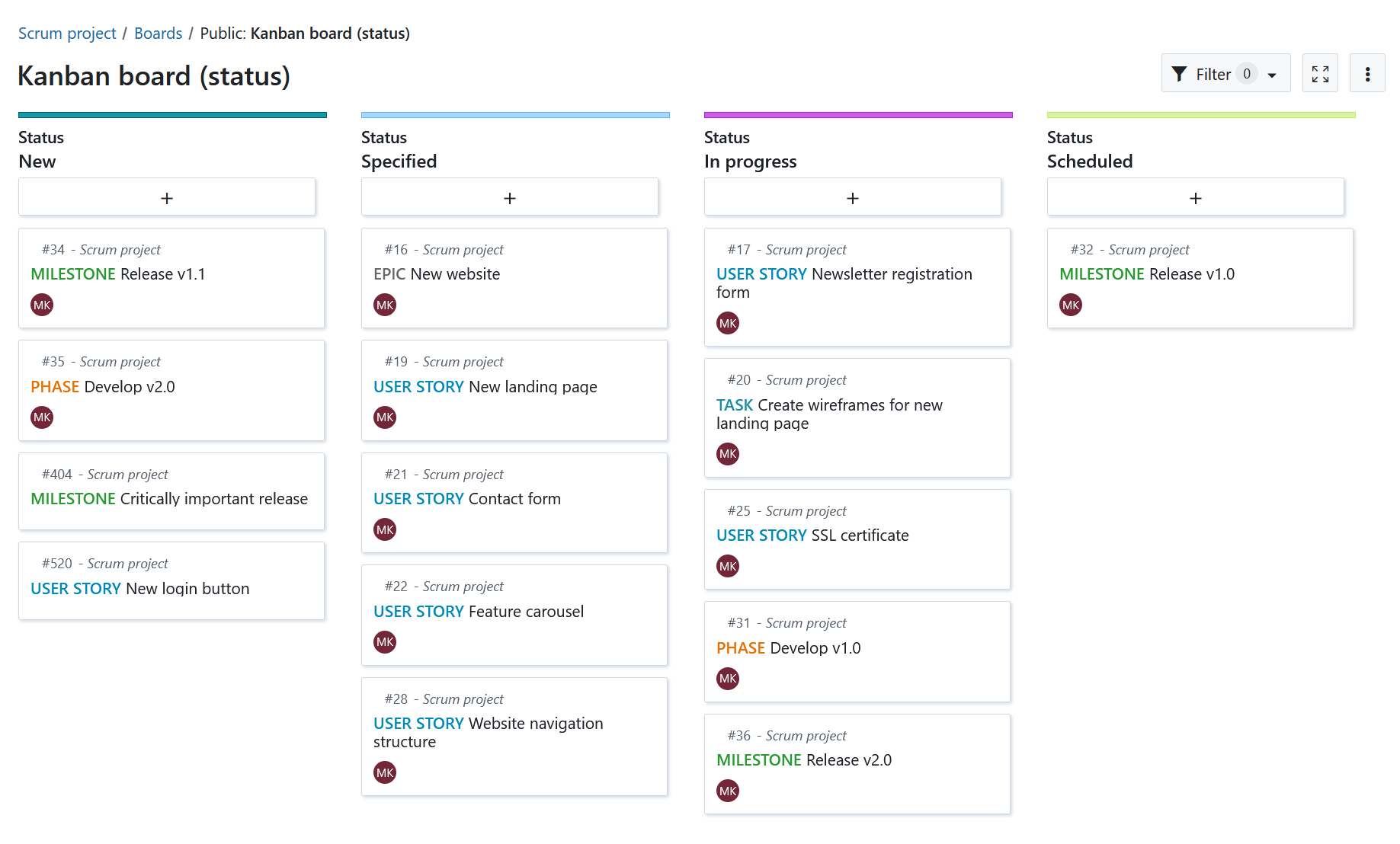Enter fullscreen mode for the board
The width and height of the screenshot is (1400, 844).
click(x=1319, y=73)
